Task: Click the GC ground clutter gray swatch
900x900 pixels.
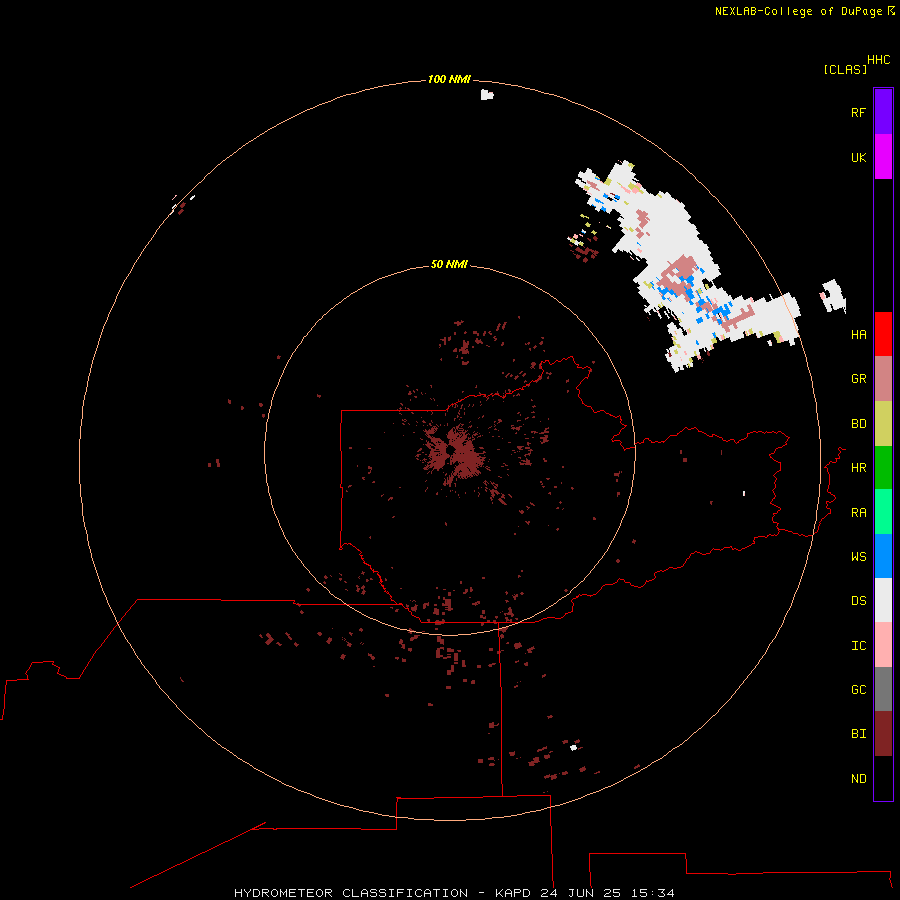Action: click(x=883, y=689)
